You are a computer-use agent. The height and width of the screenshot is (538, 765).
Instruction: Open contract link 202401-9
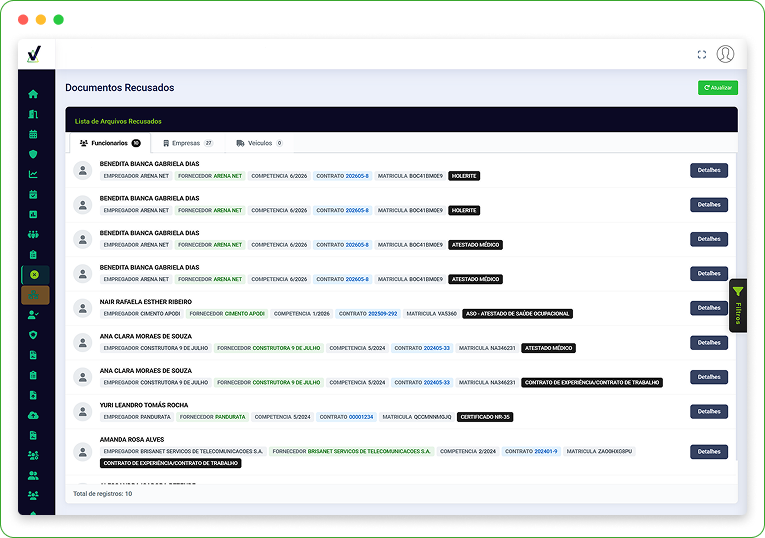pos(545,452)
